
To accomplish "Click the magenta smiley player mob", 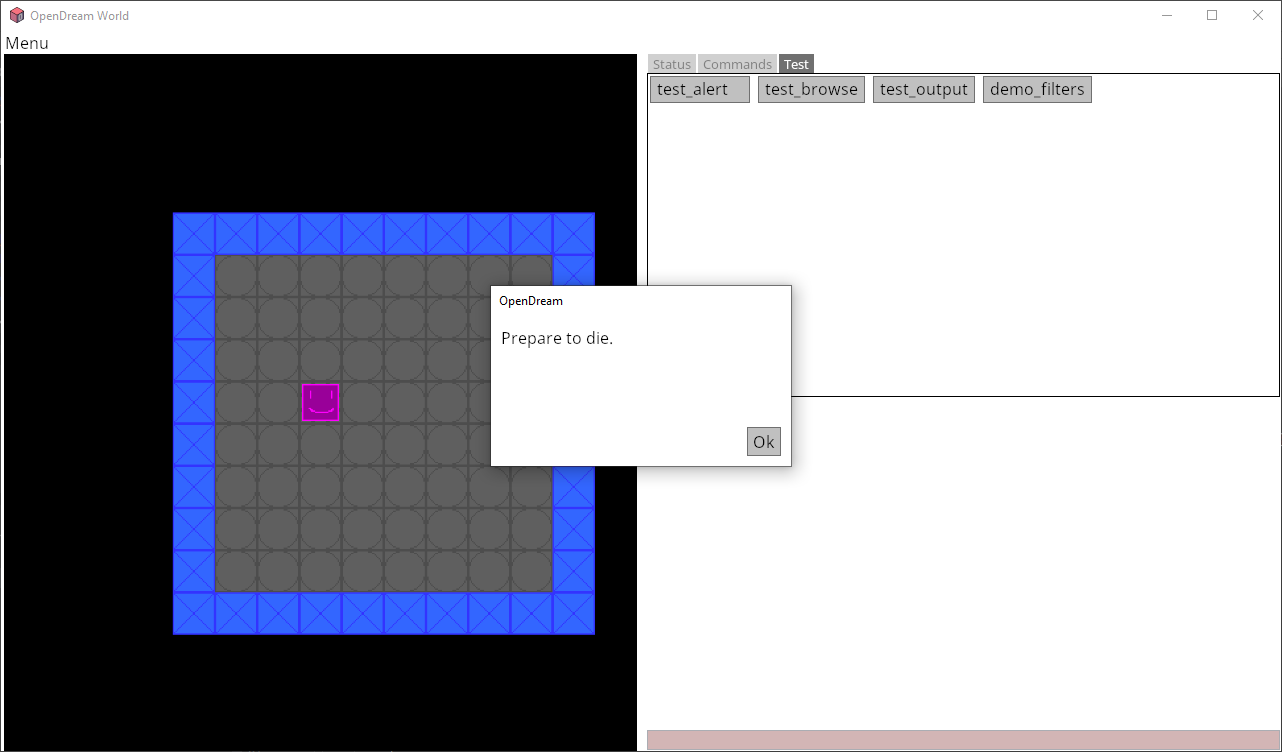I will click(x=320, y=403).
